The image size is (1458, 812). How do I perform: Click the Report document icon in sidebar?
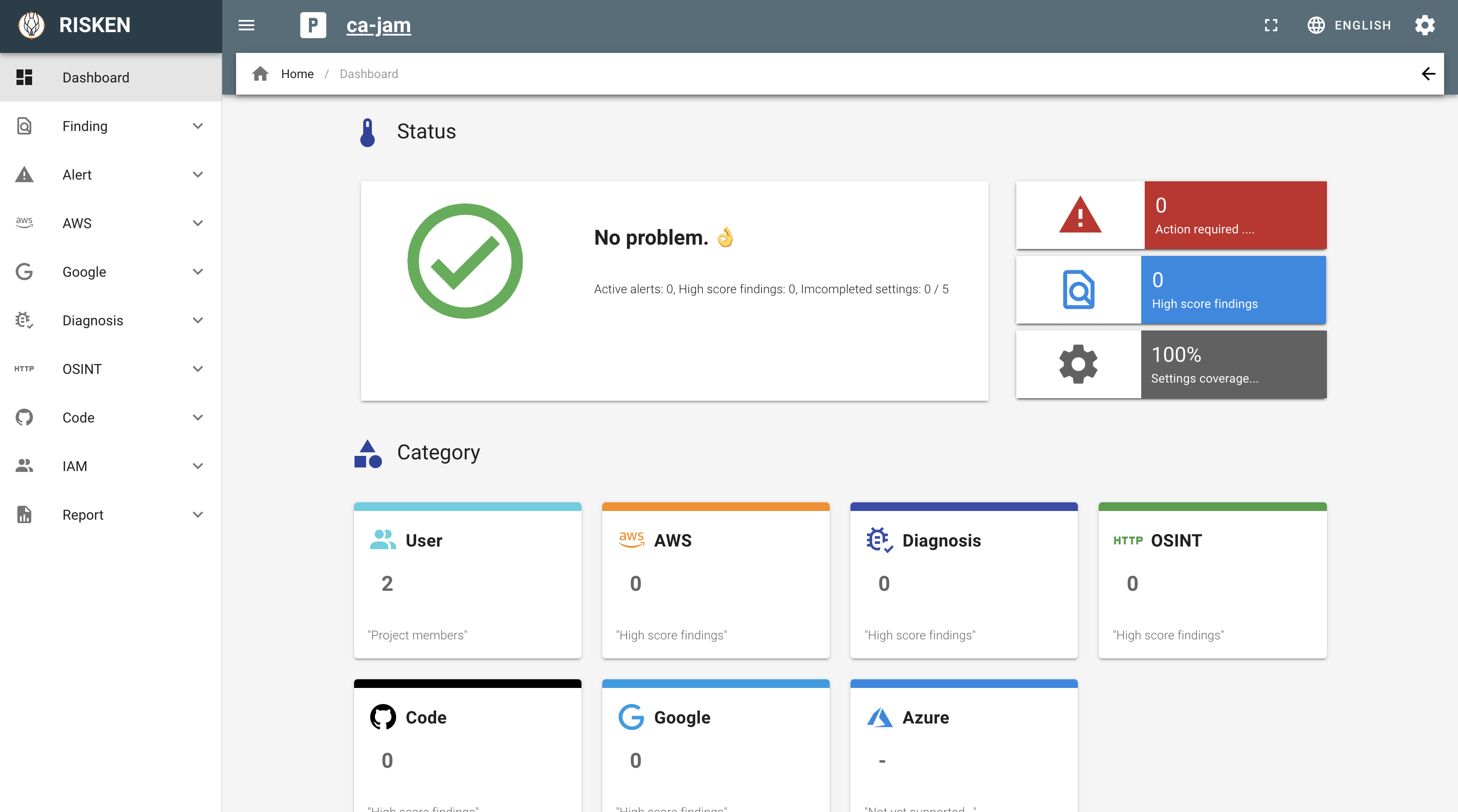click(x=24, y=515)
